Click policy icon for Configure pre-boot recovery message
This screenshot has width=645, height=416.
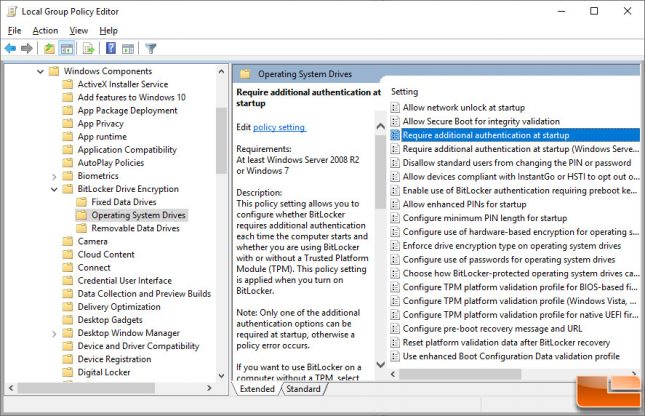click(x=395, y=329)
